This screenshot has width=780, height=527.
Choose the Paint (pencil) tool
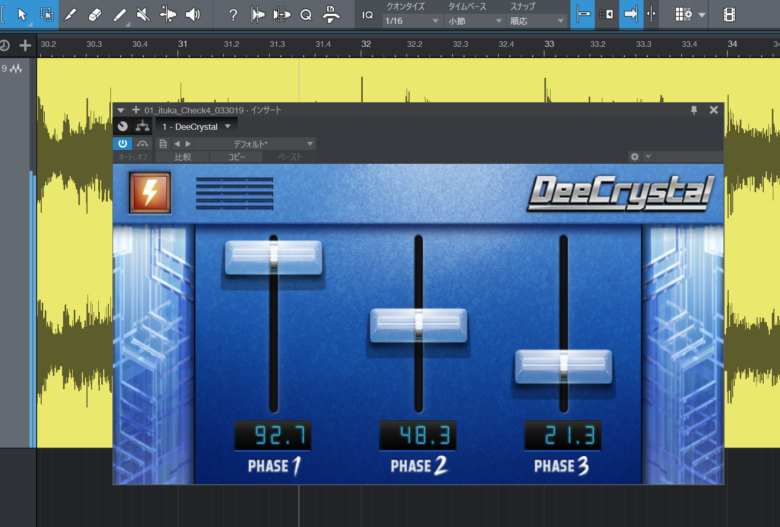click(71, 15)
